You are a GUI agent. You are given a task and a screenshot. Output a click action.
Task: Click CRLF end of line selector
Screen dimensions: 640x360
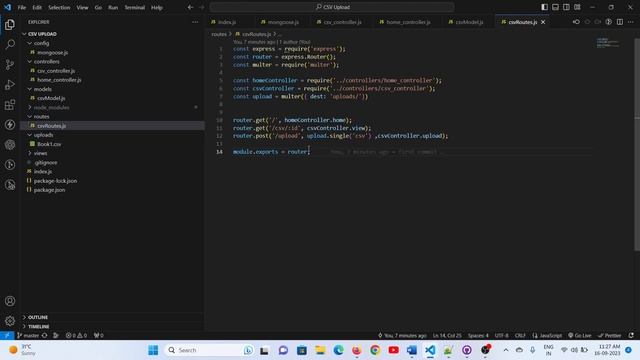point(520,336)
